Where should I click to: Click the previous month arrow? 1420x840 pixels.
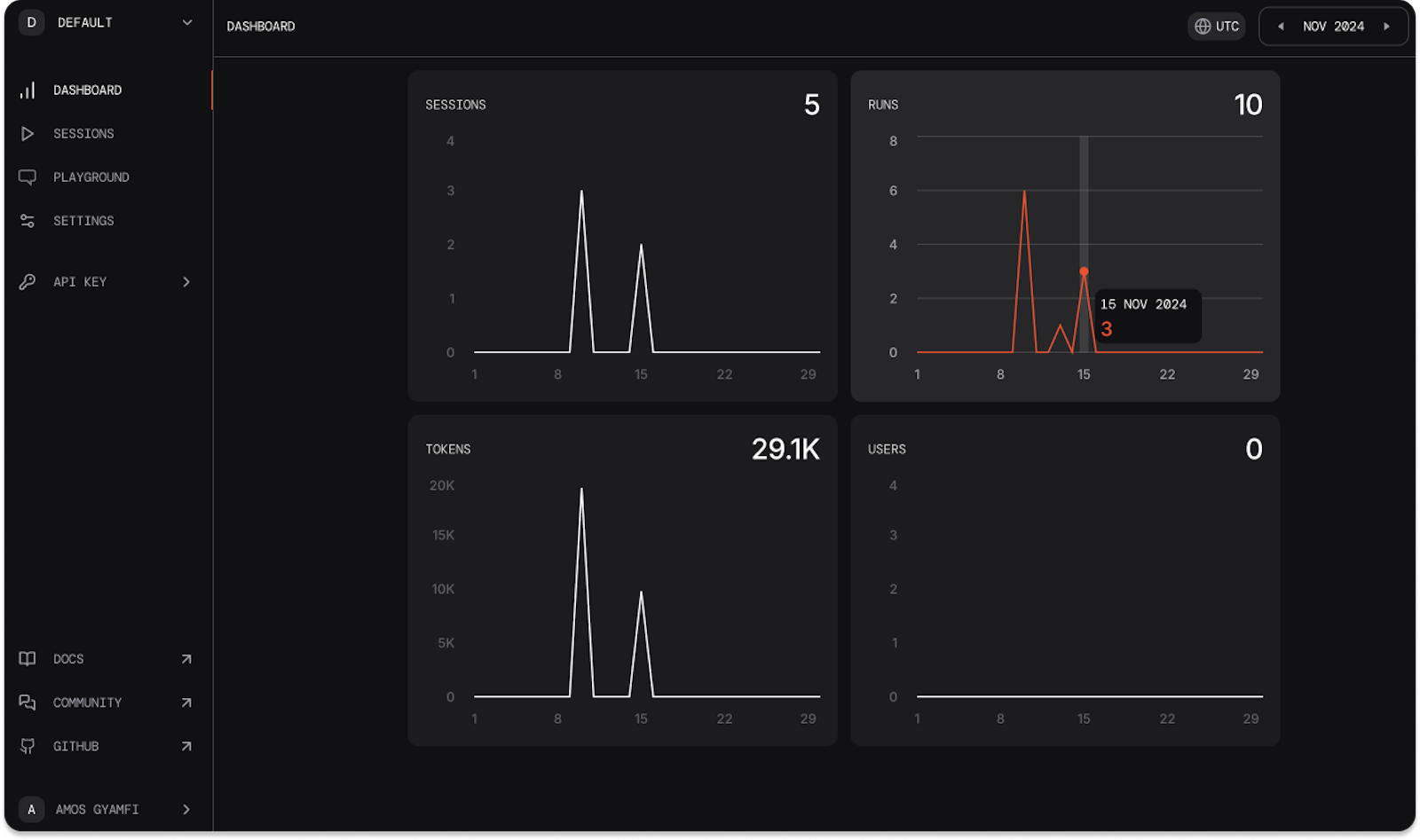[1280, 26]
